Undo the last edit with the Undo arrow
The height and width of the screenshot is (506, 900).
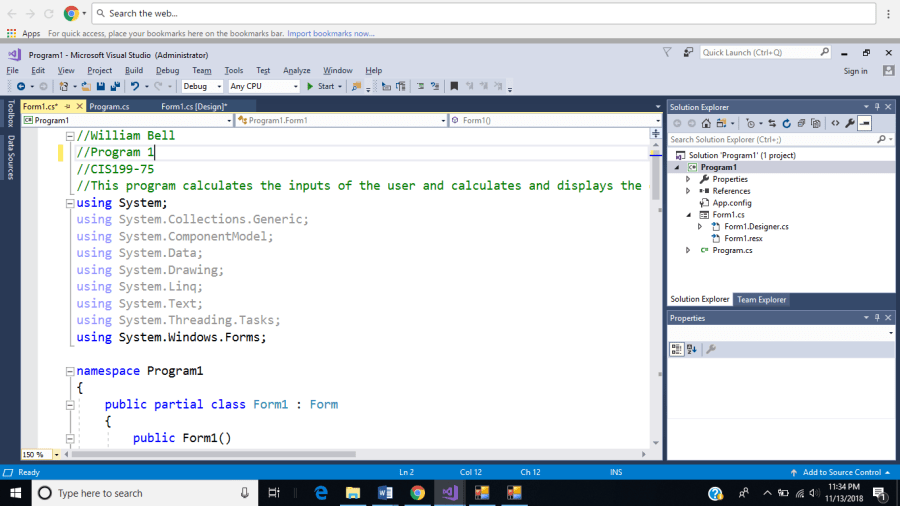click(x=135, y=86)
